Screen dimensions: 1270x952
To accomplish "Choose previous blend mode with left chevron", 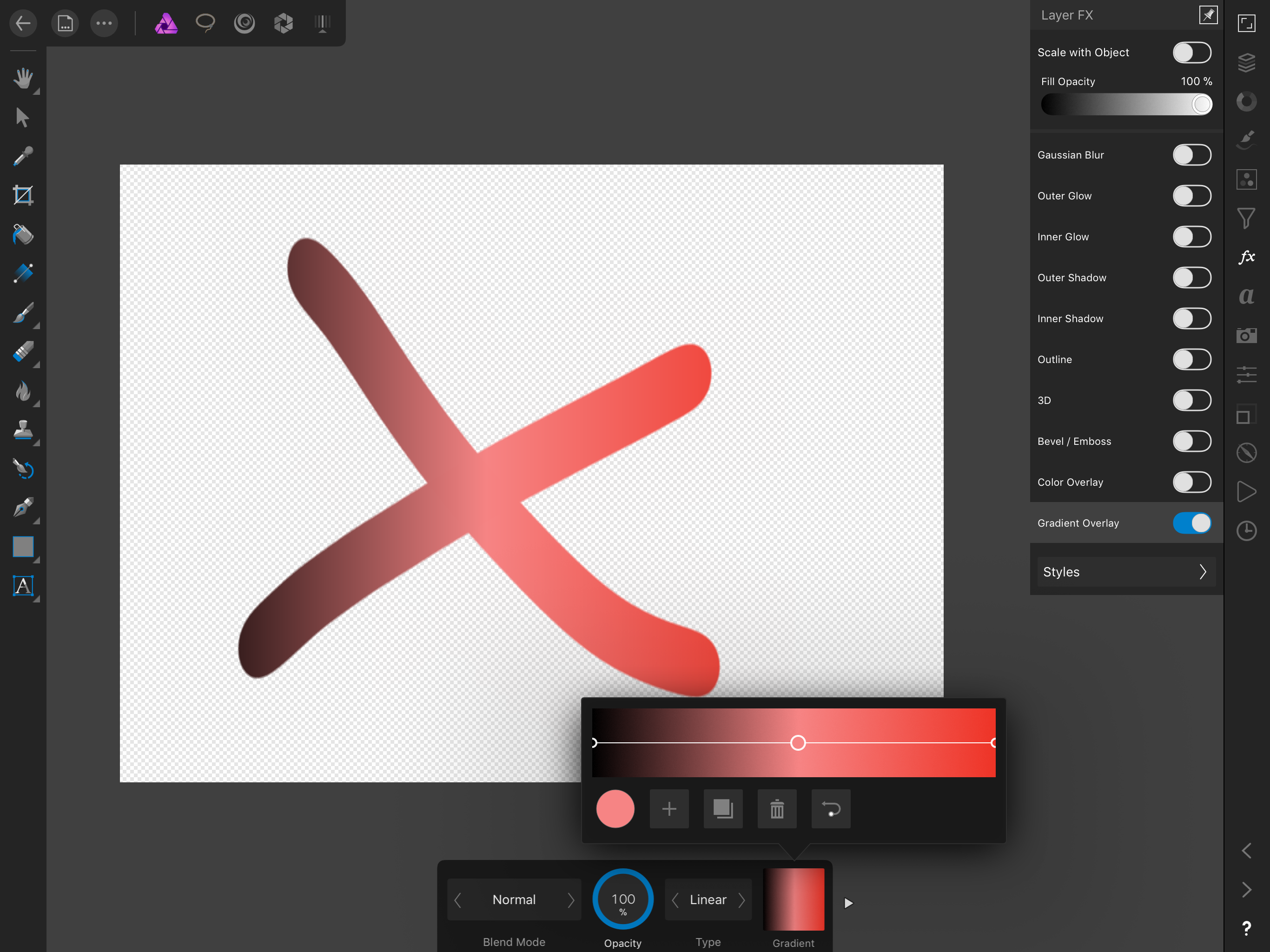I will (457, 900).
